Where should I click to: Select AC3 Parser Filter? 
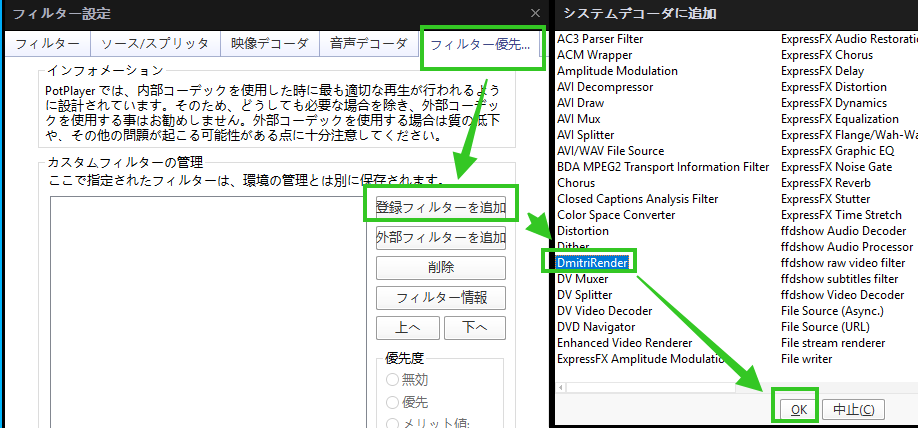[600, 39]
